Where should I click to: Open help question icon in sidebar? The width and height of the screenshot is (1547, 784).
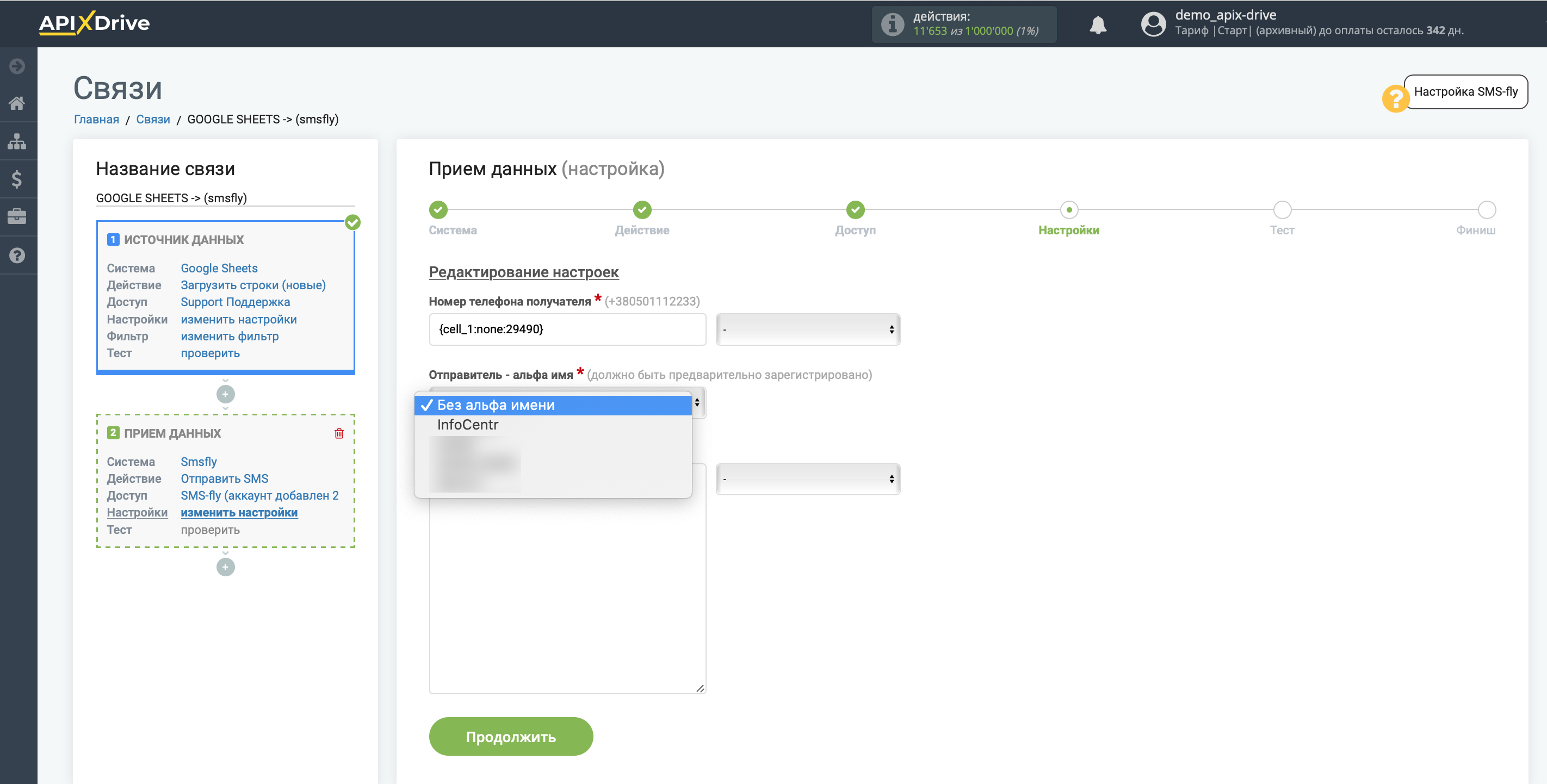click(x=17, y=255)
